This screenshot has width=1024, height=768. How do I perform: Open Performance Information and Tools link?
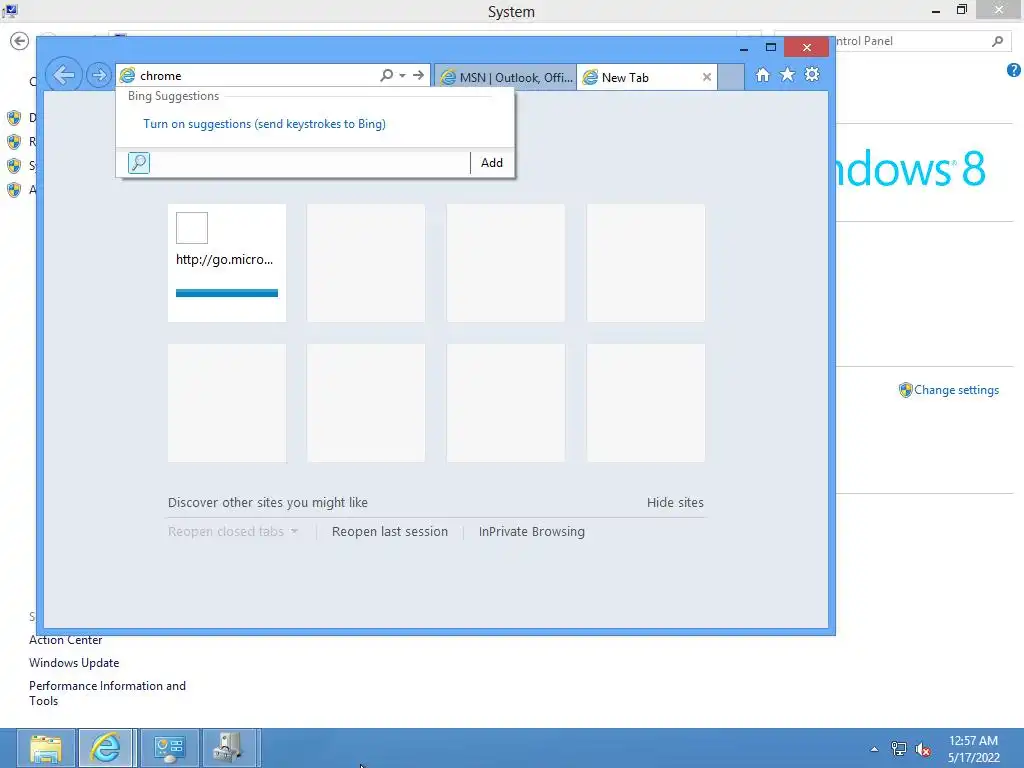pyautogui.click(x=107, y=693)
